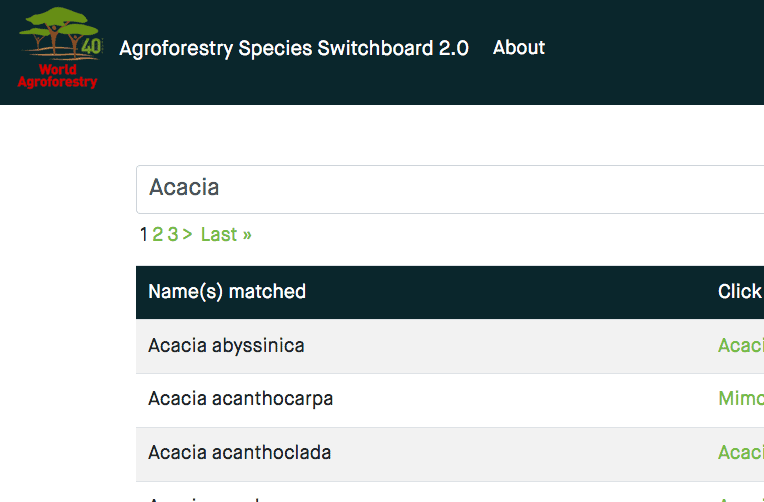Select the Acacia abyssinica name cell
This screenshot has height=502, width=764.
pos(226,346)
